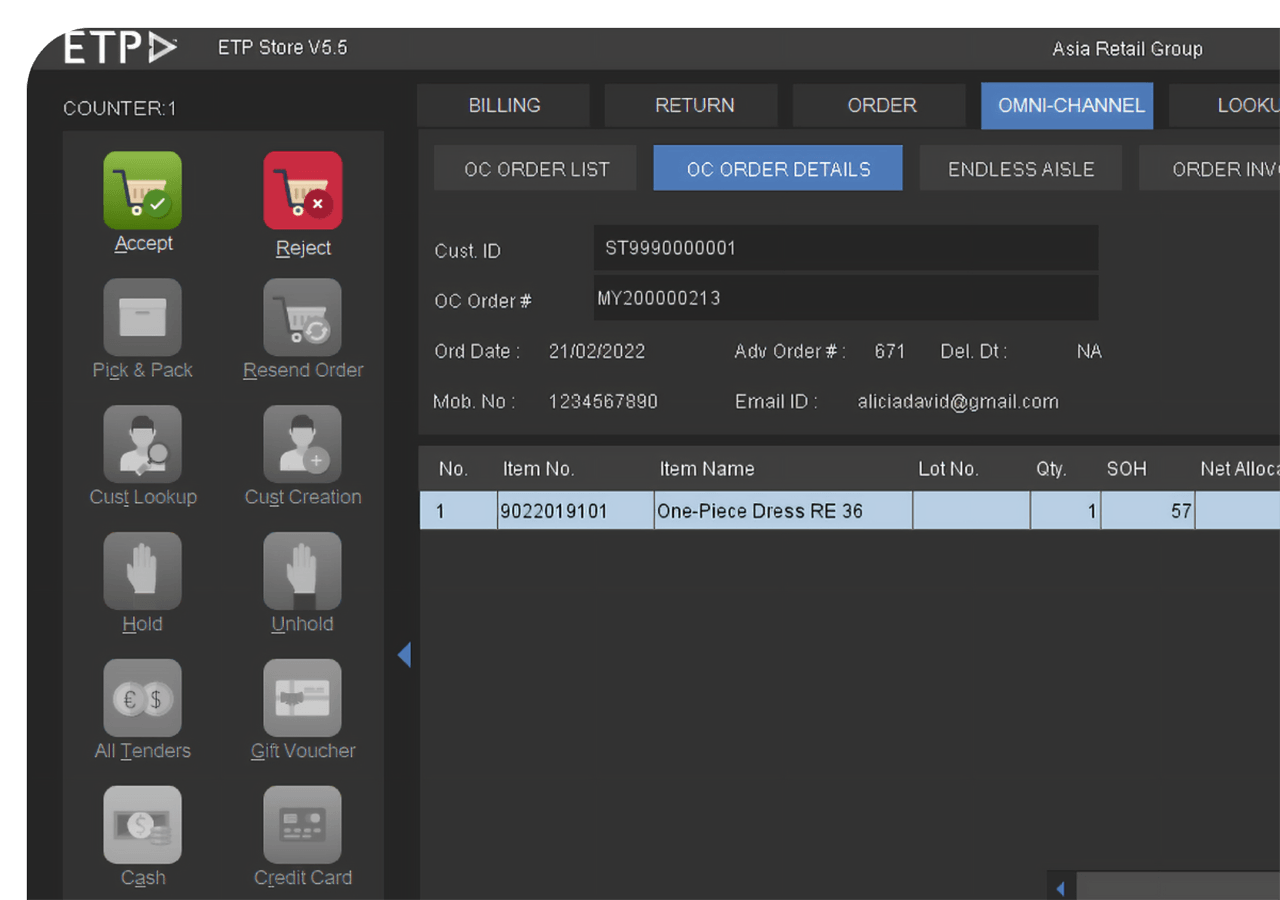Click the green Accept cart icon
1280x900 pixels.
[142, 190]
